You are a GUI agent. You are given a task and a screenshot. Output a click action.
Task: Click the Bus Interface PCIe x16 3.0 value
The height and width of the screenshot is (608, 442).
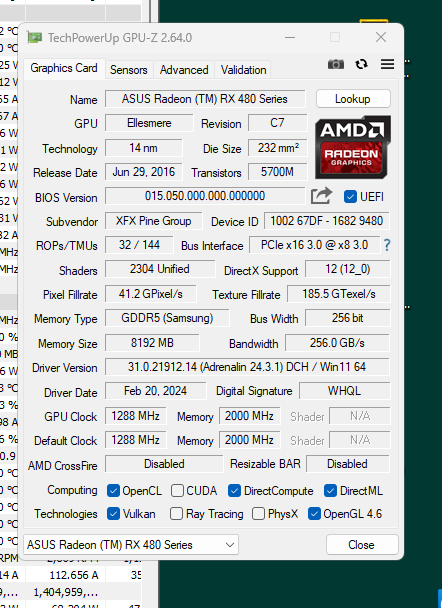[x=314, y=245]
